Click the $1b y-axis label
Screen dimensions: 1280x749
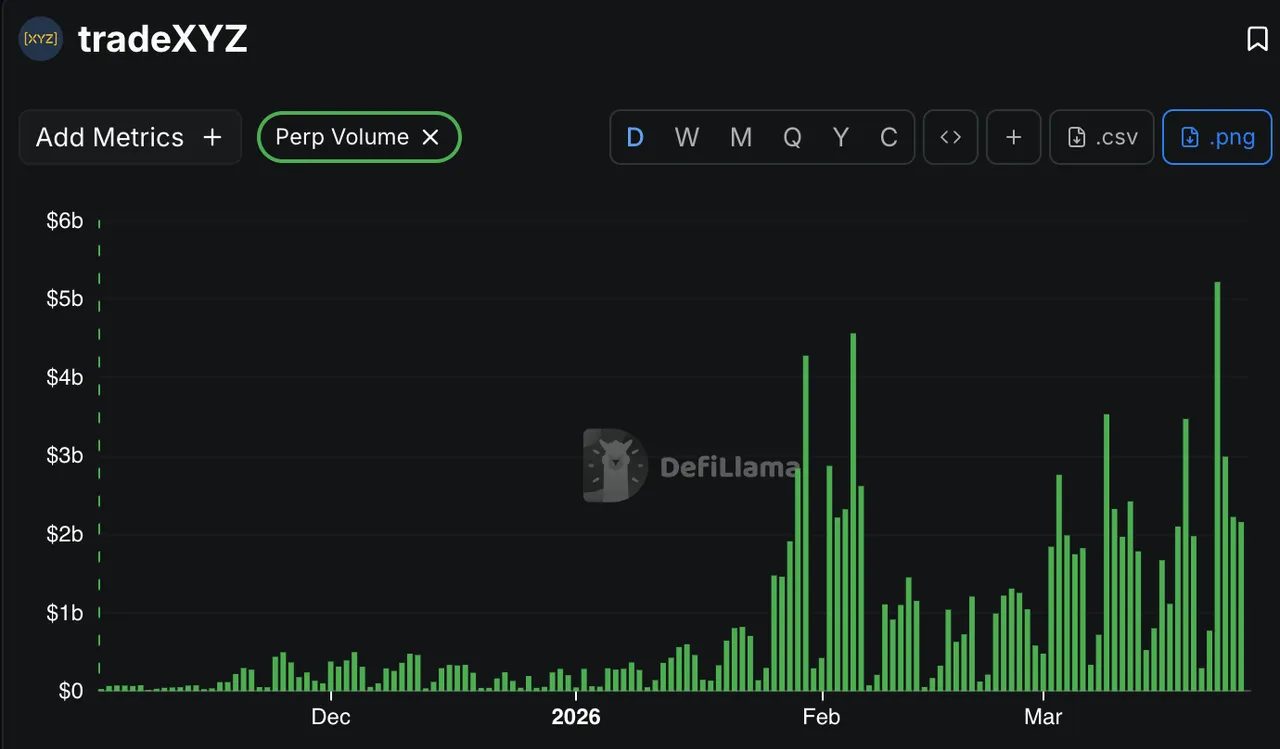click(65, 613)
